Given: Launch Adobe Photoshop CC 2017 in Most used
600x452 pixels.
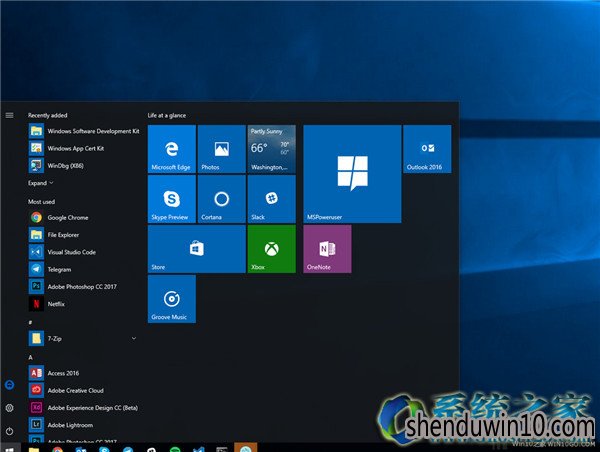Looking at the screenshot, I should point(84,287).
